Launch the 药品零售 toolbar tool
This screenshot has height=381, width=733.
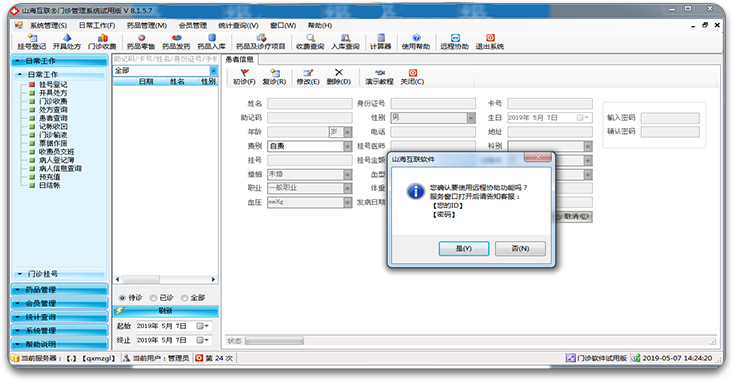point(141,42)
